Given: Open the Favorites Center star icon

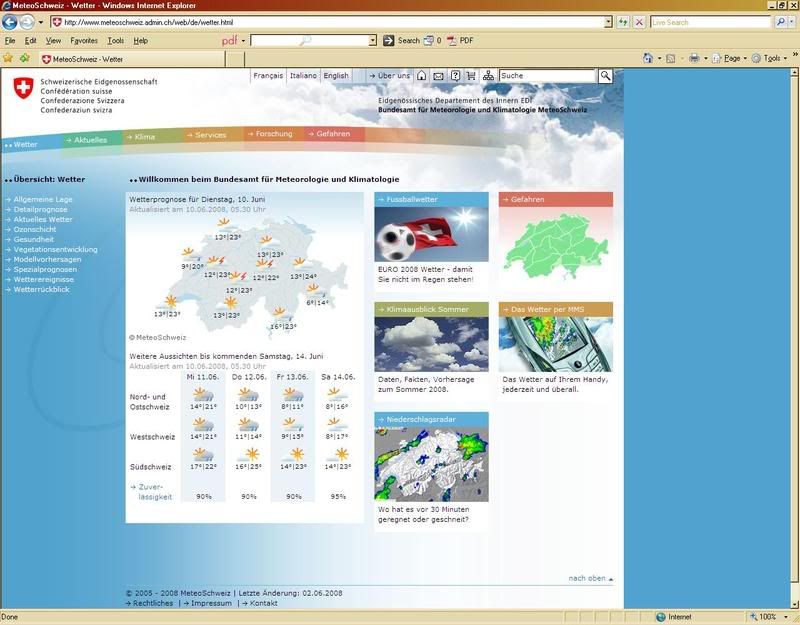Looking at the screenshot, I should click(x=8, y=58).
